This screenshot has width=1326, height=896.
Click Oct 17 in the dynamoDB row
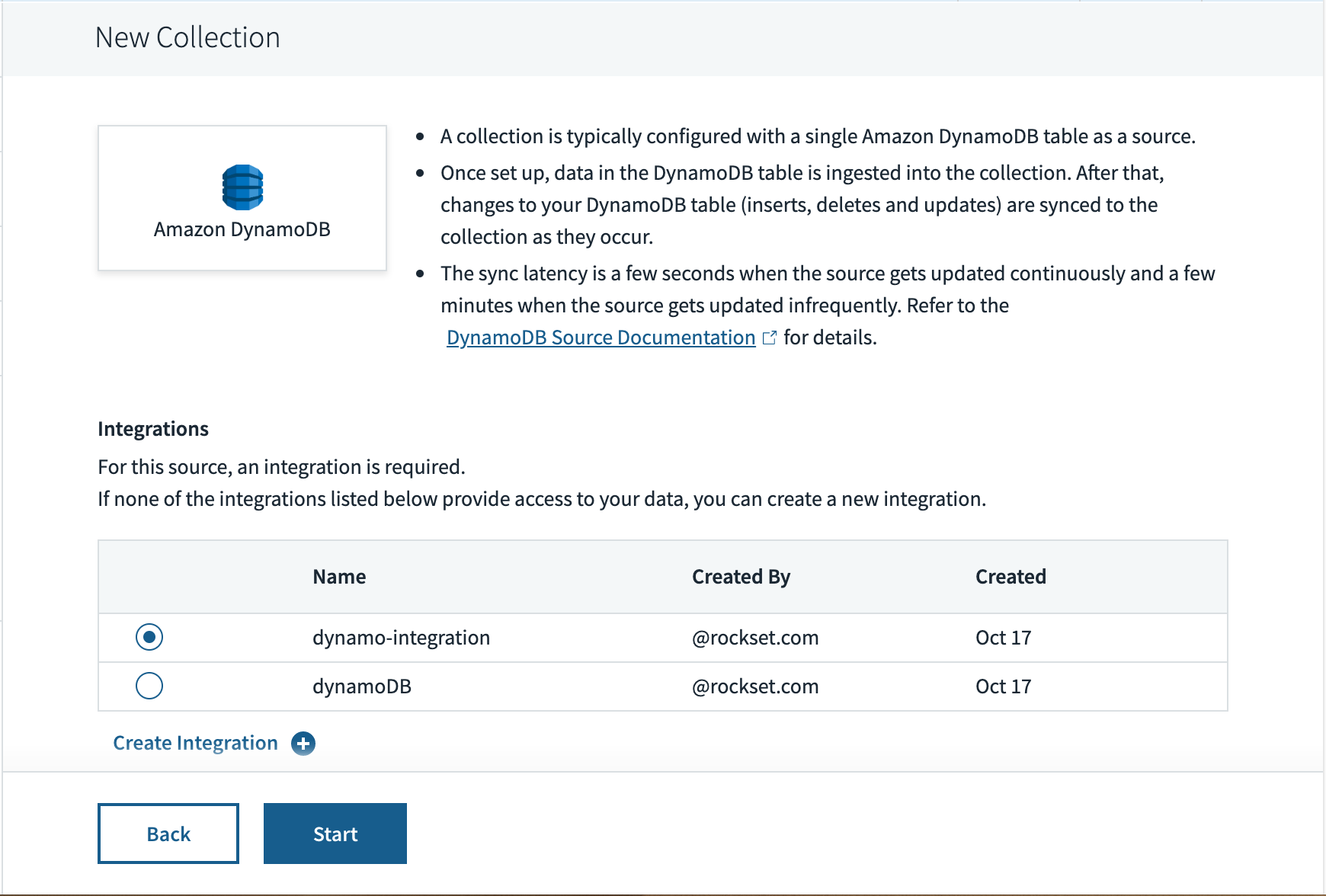click(1003, 686)
